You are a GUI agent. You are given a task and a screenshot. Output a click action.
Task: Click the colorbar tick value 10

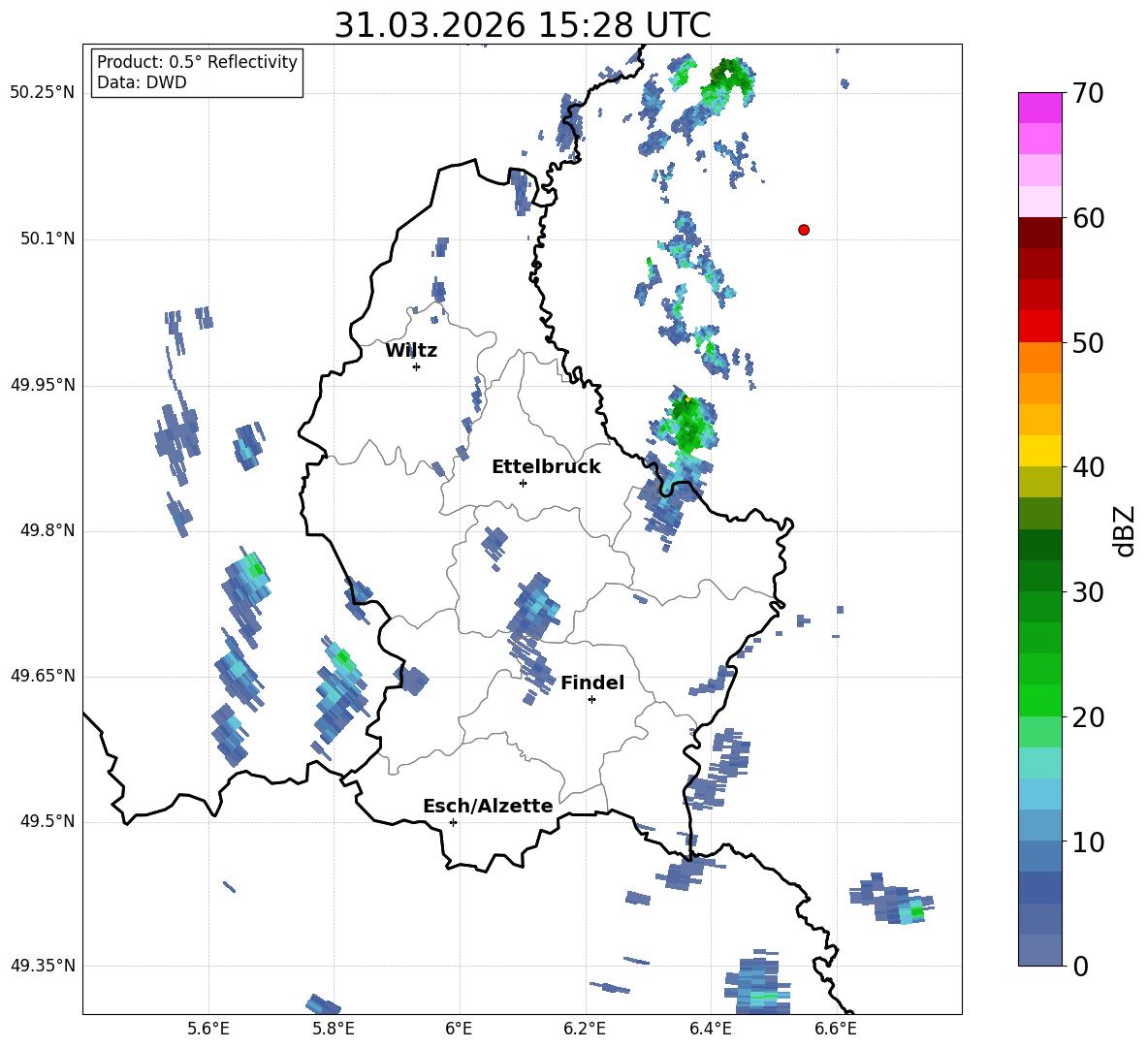tap(1088, 842)
